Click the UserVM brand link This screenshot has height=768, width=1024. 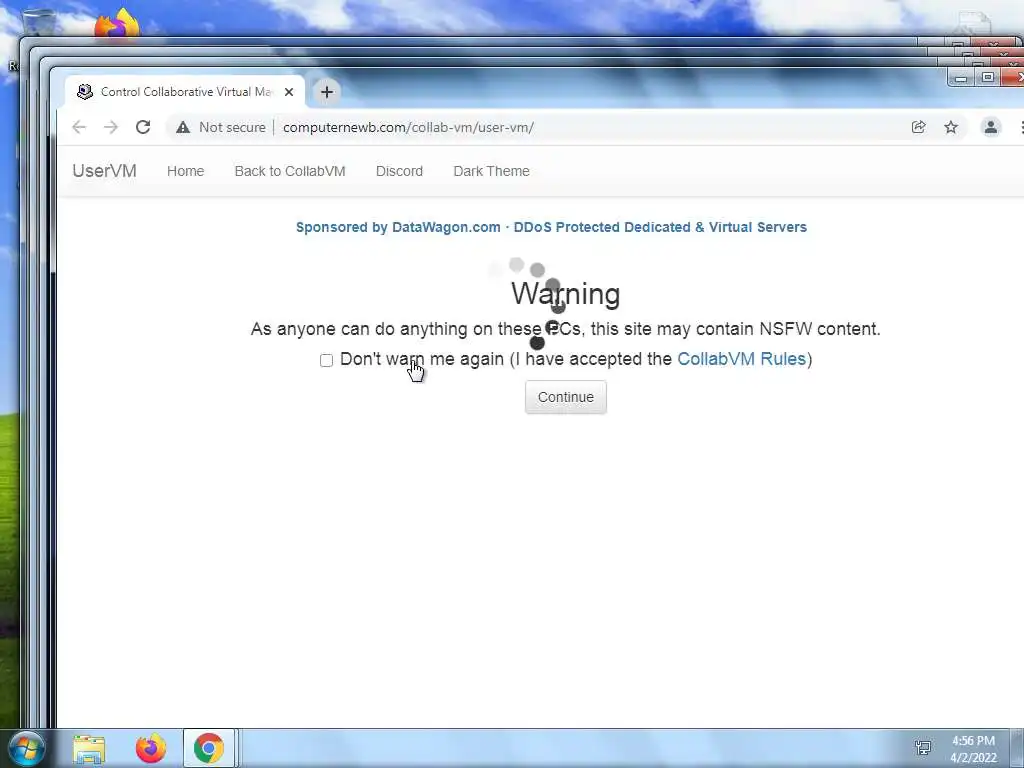(x=104, y=171)
